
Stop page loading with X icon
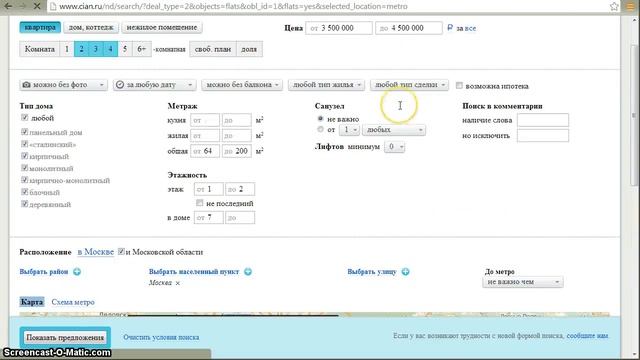[x=37, y=6]
